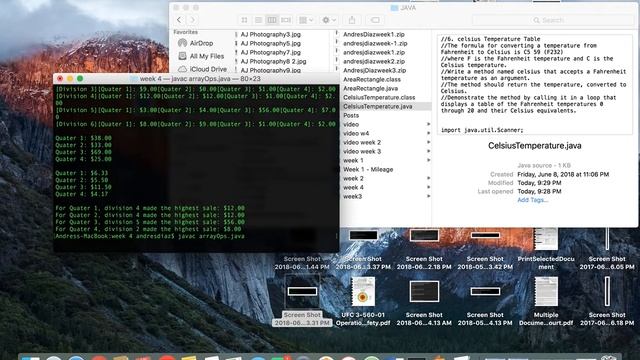Expand the video week 2 folder arrow

428,142
